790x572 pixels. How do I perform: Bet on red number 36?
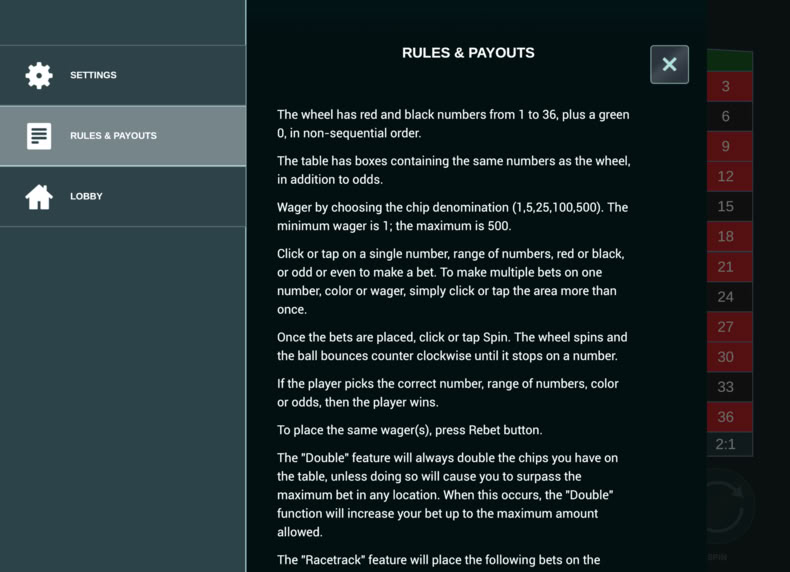pyautogui.click(x=730, y=417)
